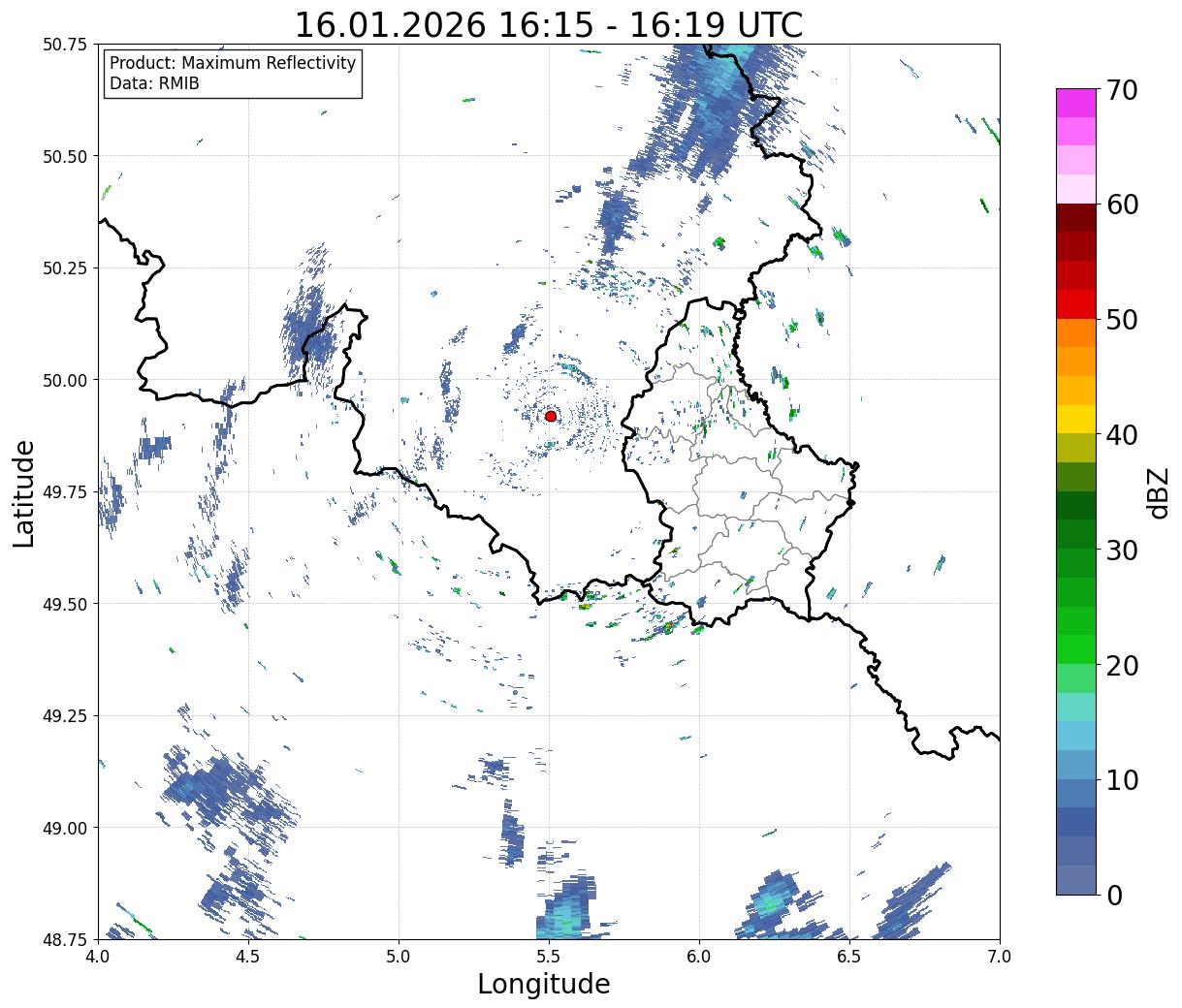Screen dimensions: 1182x1008
Task: Click the 'Data: RMIB' label
Action: click(x=154, y=83)
